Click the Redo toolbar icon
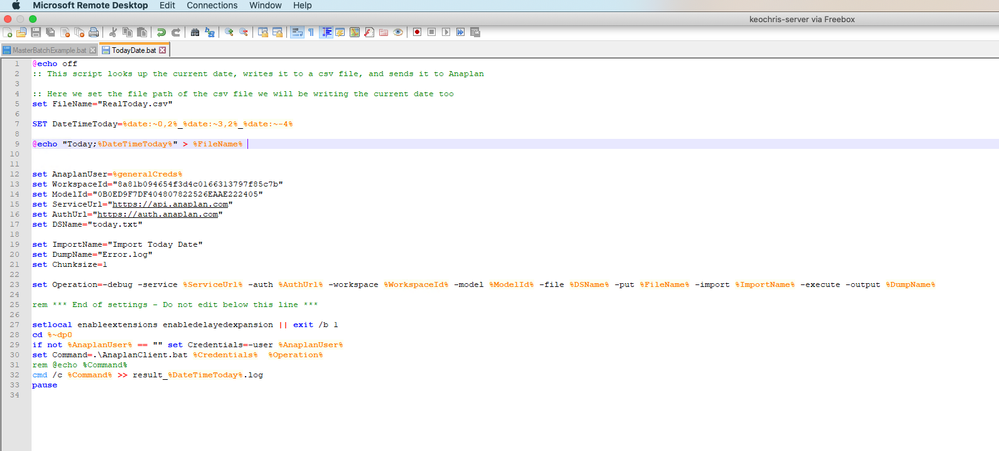Screen dimensions: 999x451 [175, 32]
